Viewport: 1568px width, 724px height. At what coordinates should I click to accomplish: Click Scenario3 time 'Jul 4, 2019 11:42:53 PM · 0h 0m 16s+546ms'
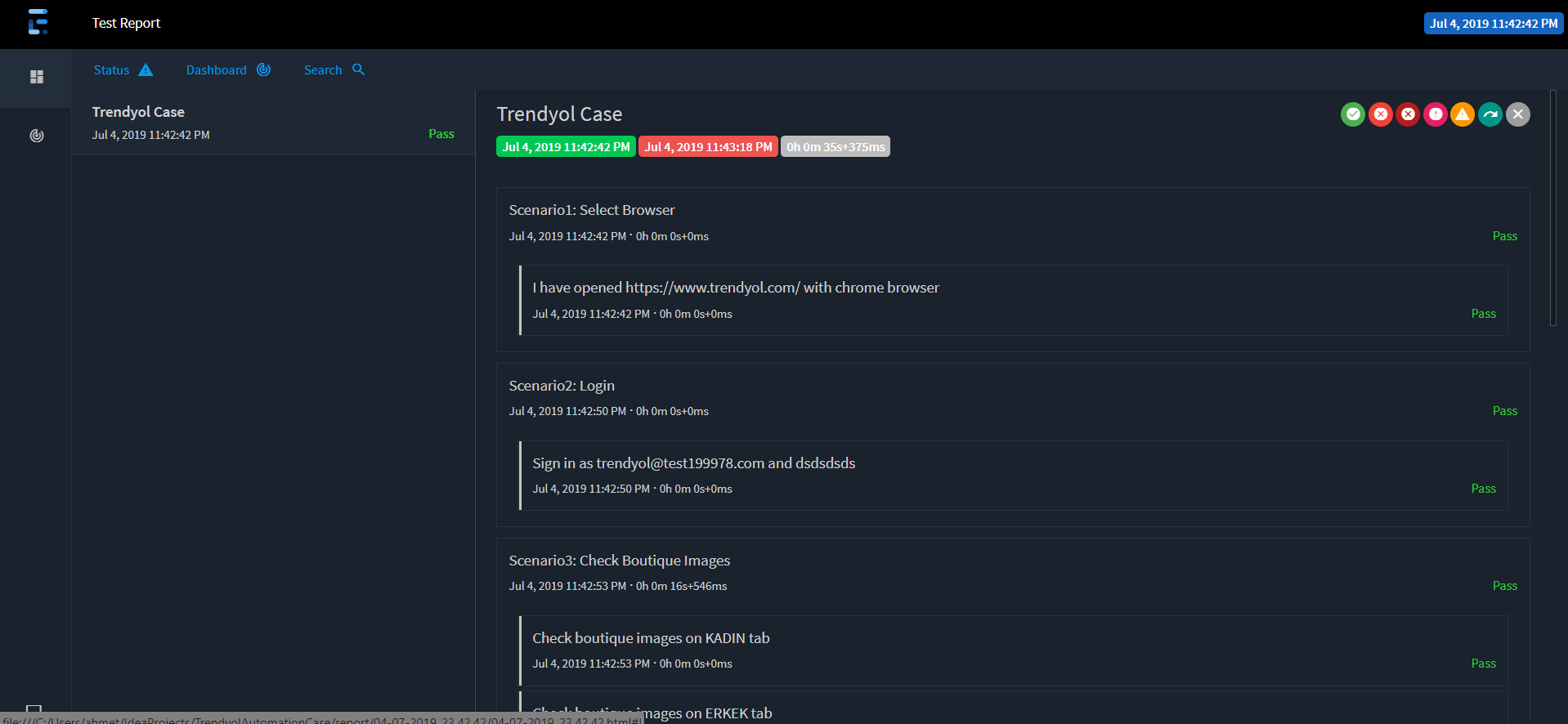coord(618,586)
